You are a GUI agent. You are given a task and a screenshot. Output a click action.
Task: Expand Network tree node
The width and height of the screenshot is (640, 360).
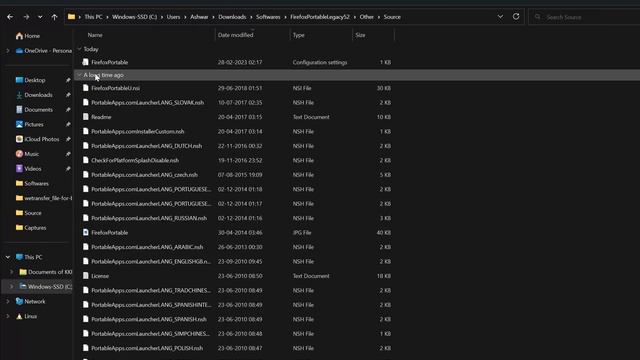tap(8, 301)
